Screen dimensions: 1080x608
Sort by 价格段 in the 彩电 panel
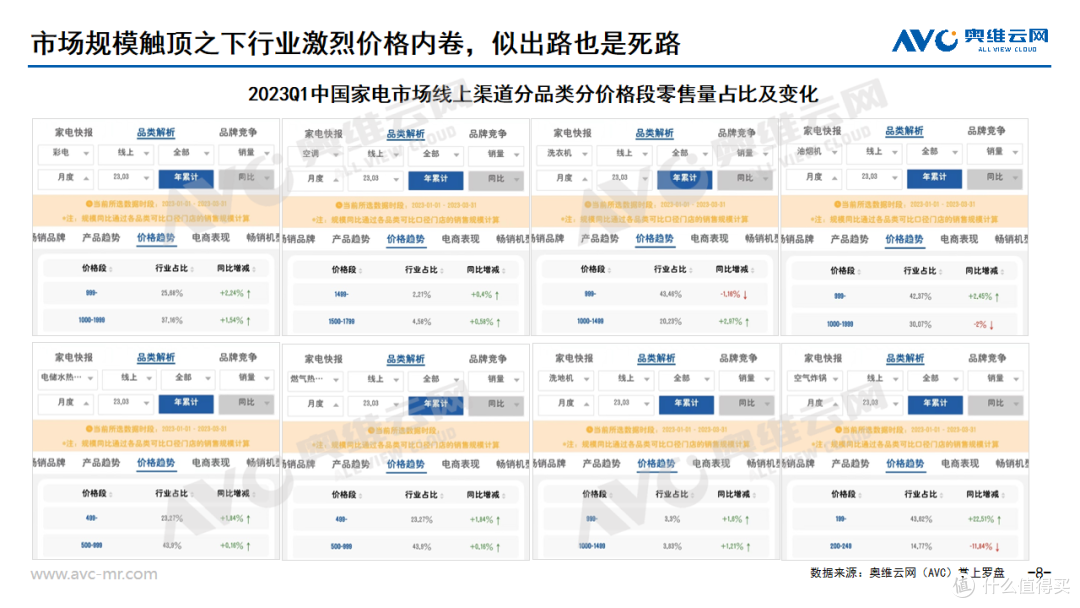97,269
